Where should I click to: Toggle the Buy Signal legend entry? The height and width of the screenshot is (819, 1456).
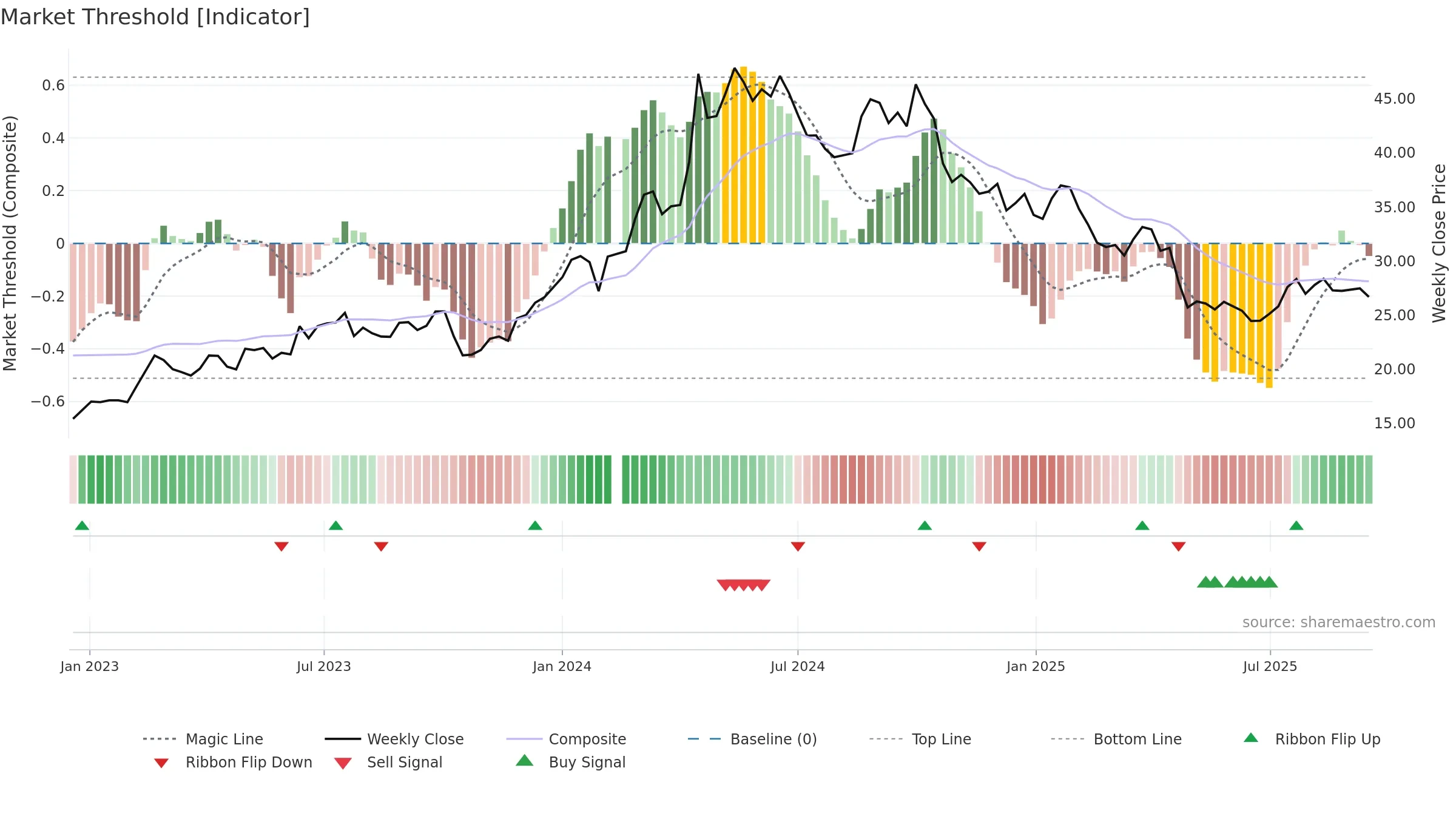point(570,762)
